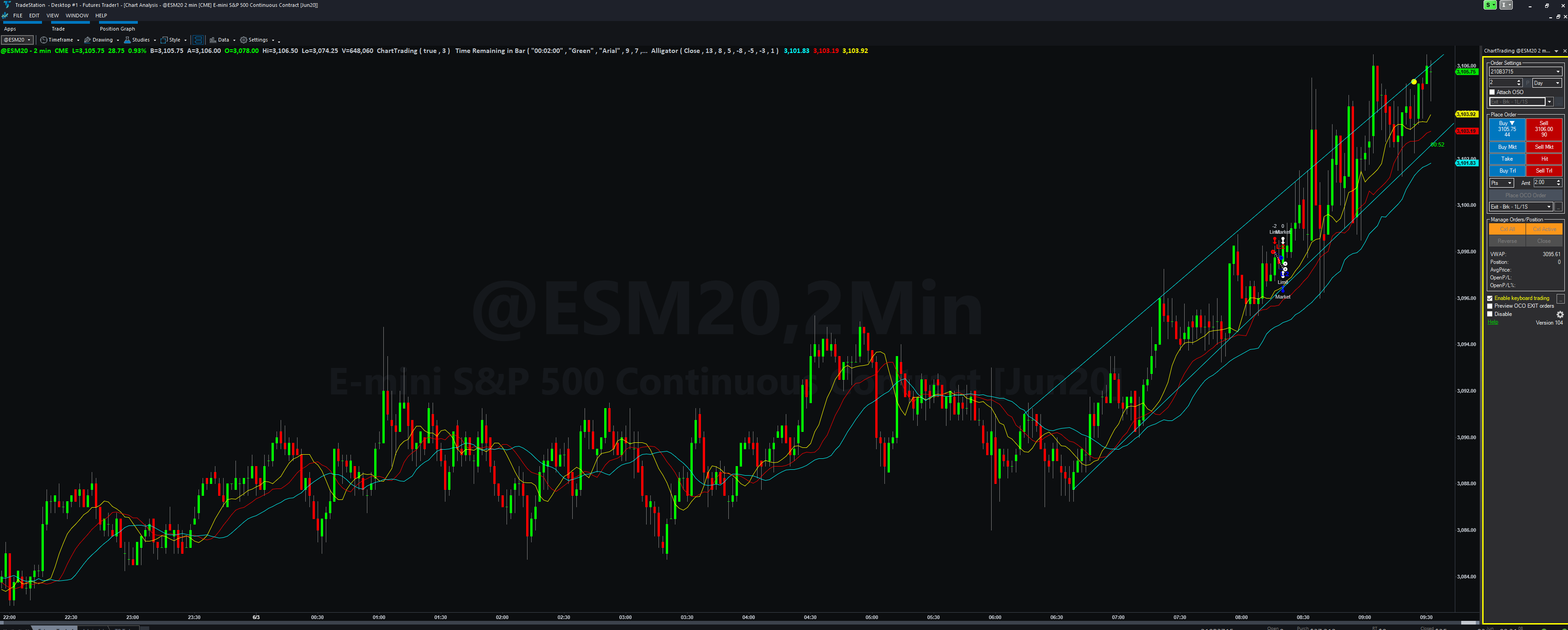Viewport: 1568px width, 630px height.
Task: Close the ChartTrading side panel
Action: (x=1564, y=51)
